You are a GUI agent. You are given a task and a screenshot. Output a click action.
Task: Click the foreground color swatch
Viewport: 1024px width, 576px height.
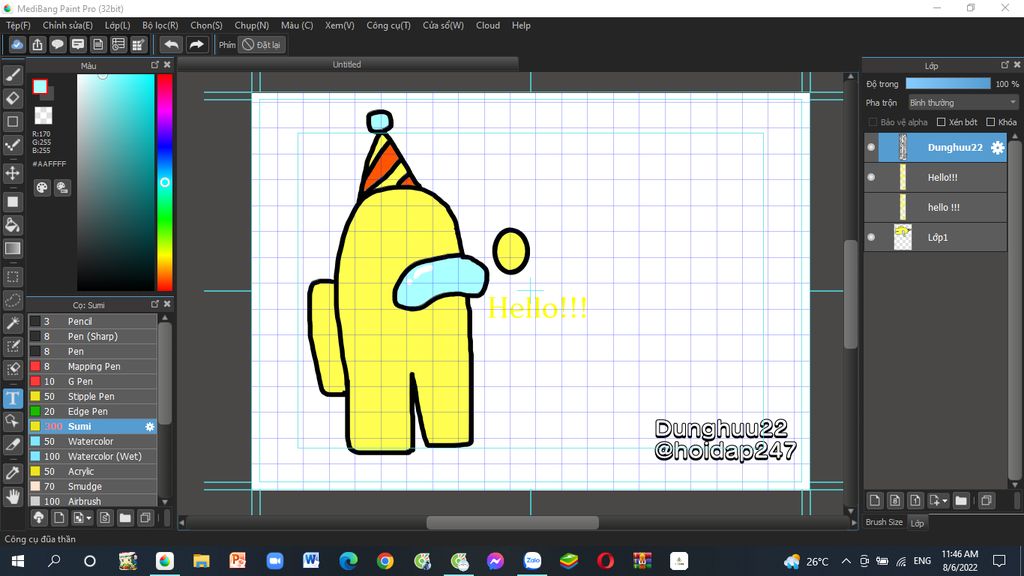tap(40, 86)
